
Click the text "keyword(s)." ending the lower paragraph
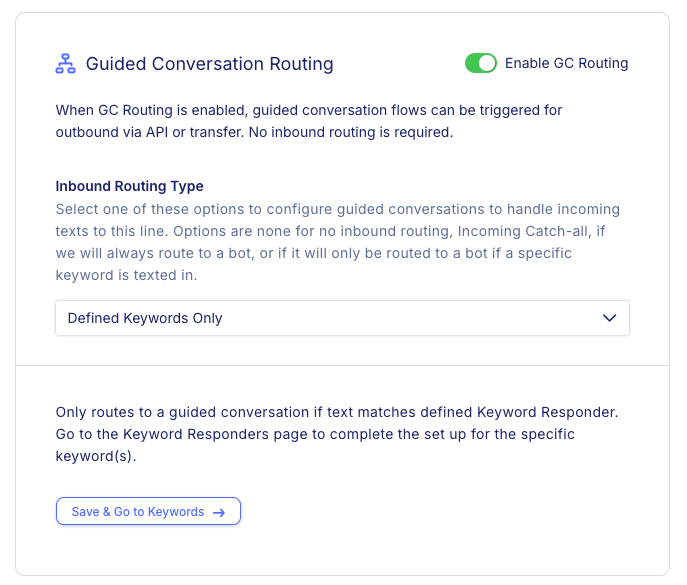96,456
